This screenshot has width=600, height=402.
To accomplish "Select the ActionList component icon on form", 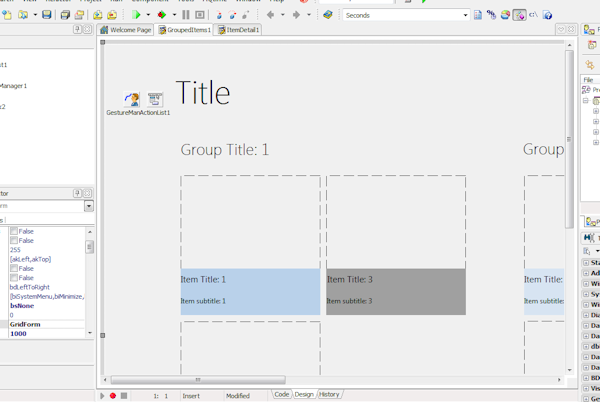I will click(x=155, y=99).
